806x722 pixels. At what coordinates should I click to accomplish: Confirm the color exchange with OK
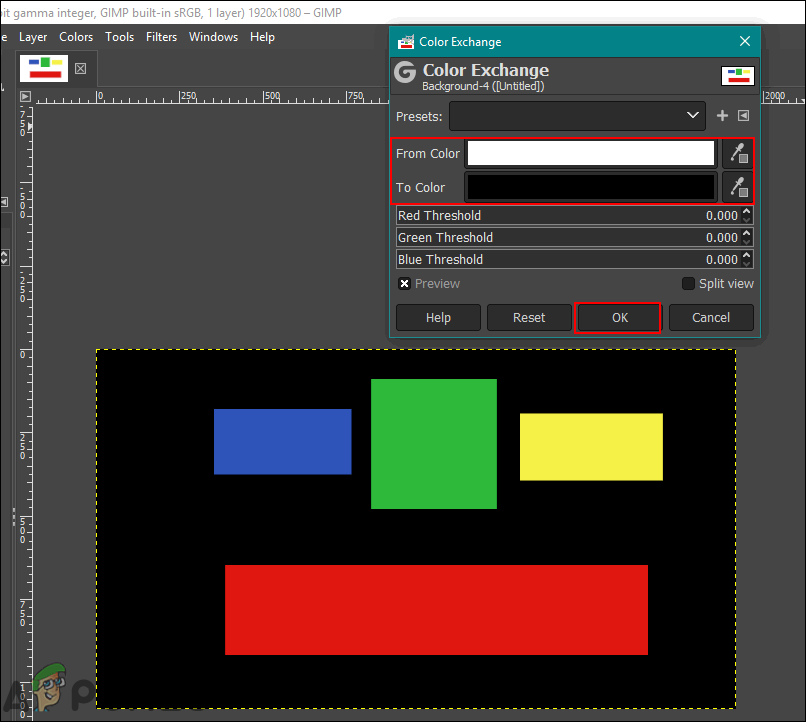pyautogui.click(x=618, y=317)
